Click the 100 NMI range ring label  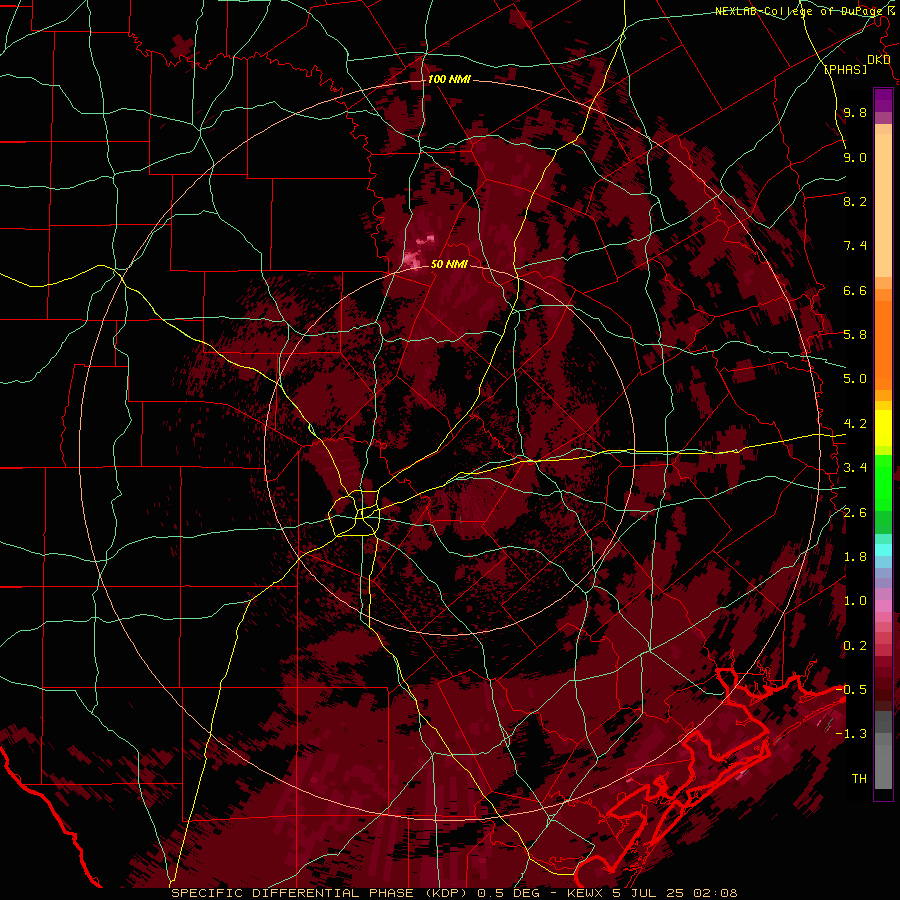449,79
